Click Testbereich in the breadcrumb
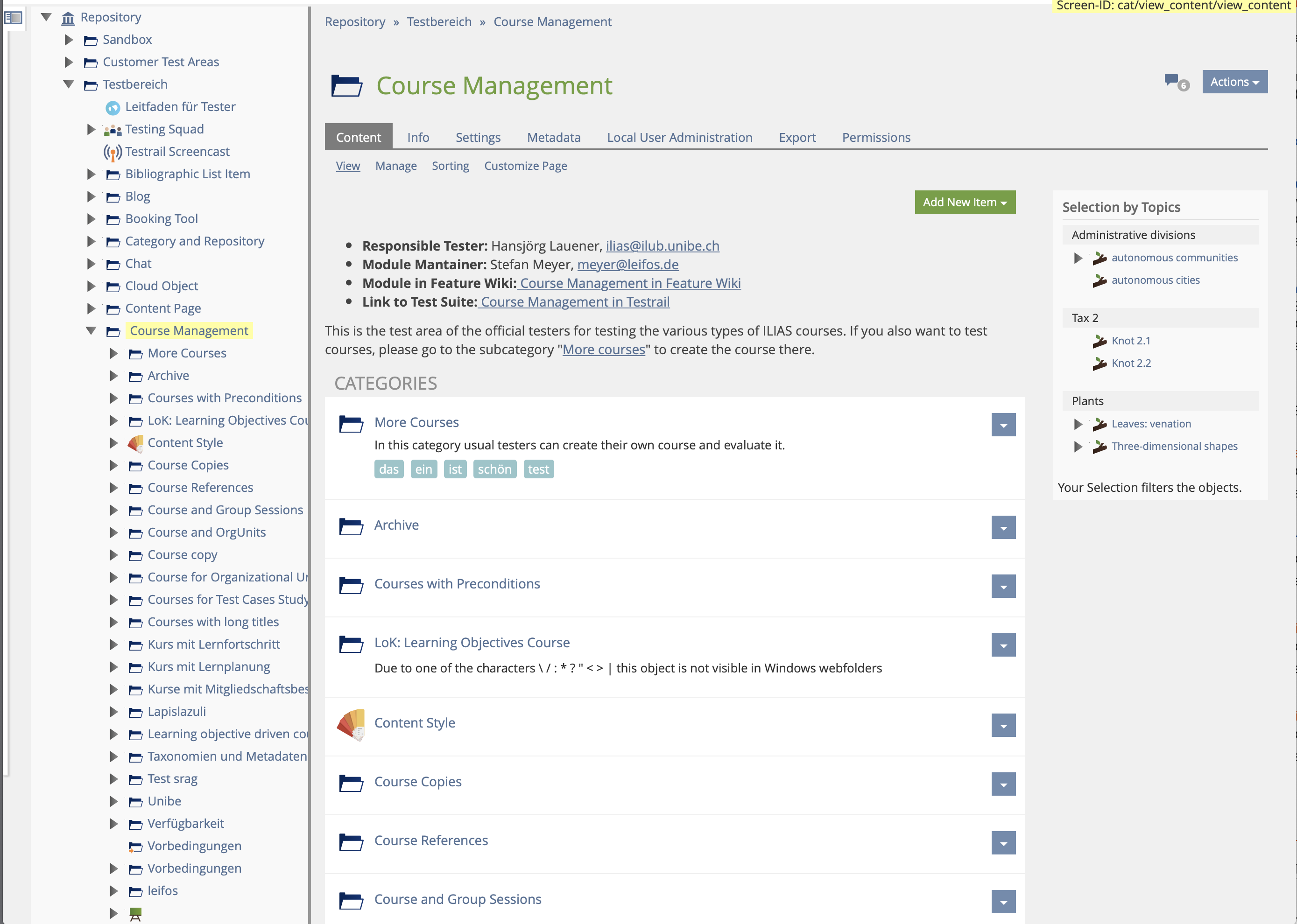The image size is (1297, 924). [439, 22]
